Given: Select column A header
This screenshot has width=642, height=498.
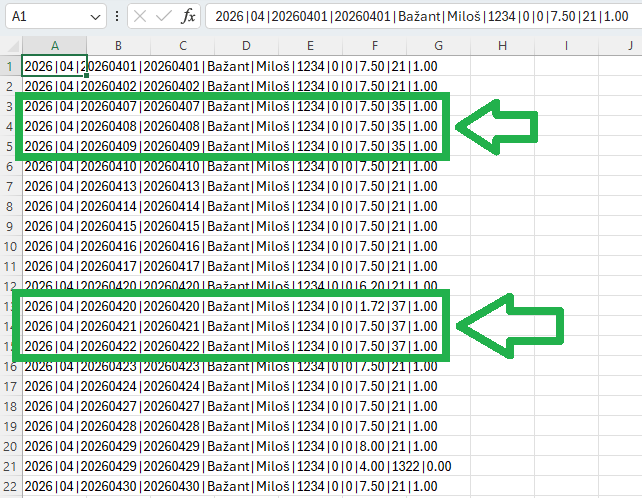Looking at the screenshot, I should pos(54,45).
